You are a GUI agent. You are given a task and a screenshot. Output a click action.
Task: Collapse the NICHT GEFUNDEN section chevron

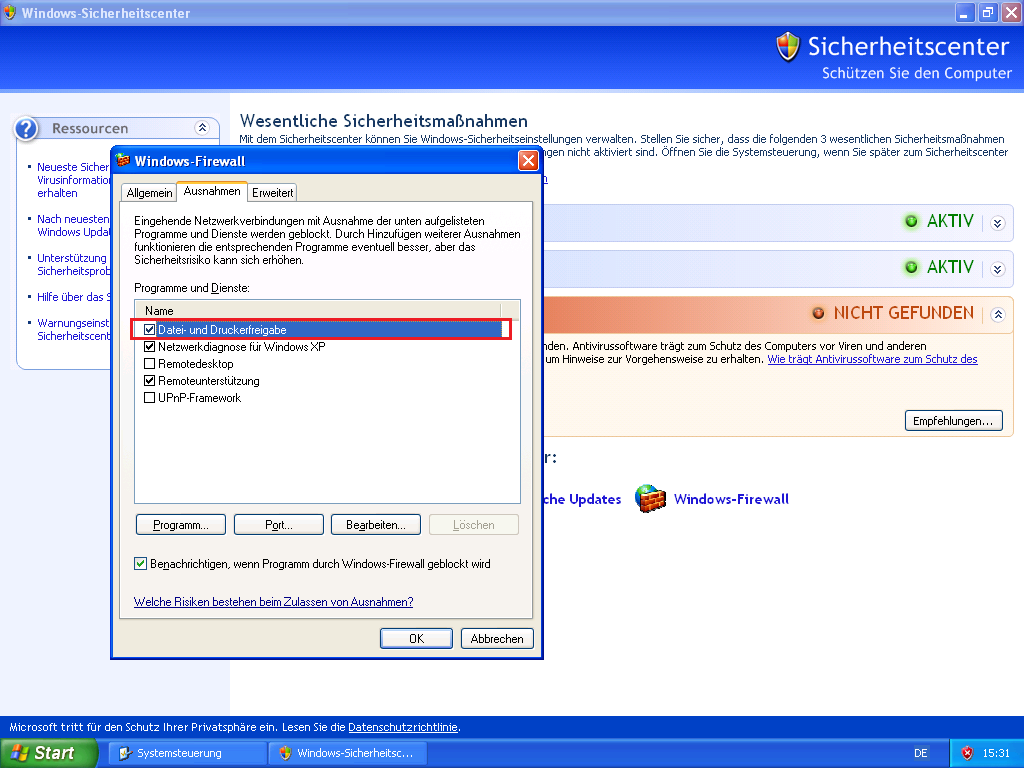pos(997,315)
